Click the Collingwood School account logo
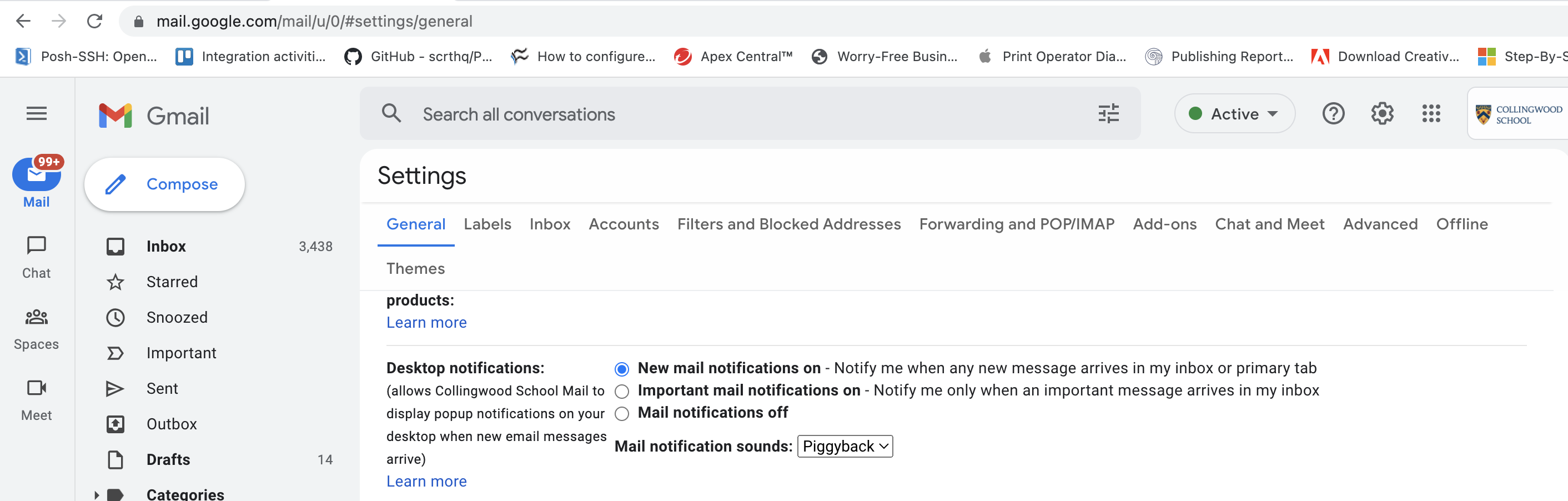Image resolution: width=1568 pixels, height=501 pixels. (1518, 114)
